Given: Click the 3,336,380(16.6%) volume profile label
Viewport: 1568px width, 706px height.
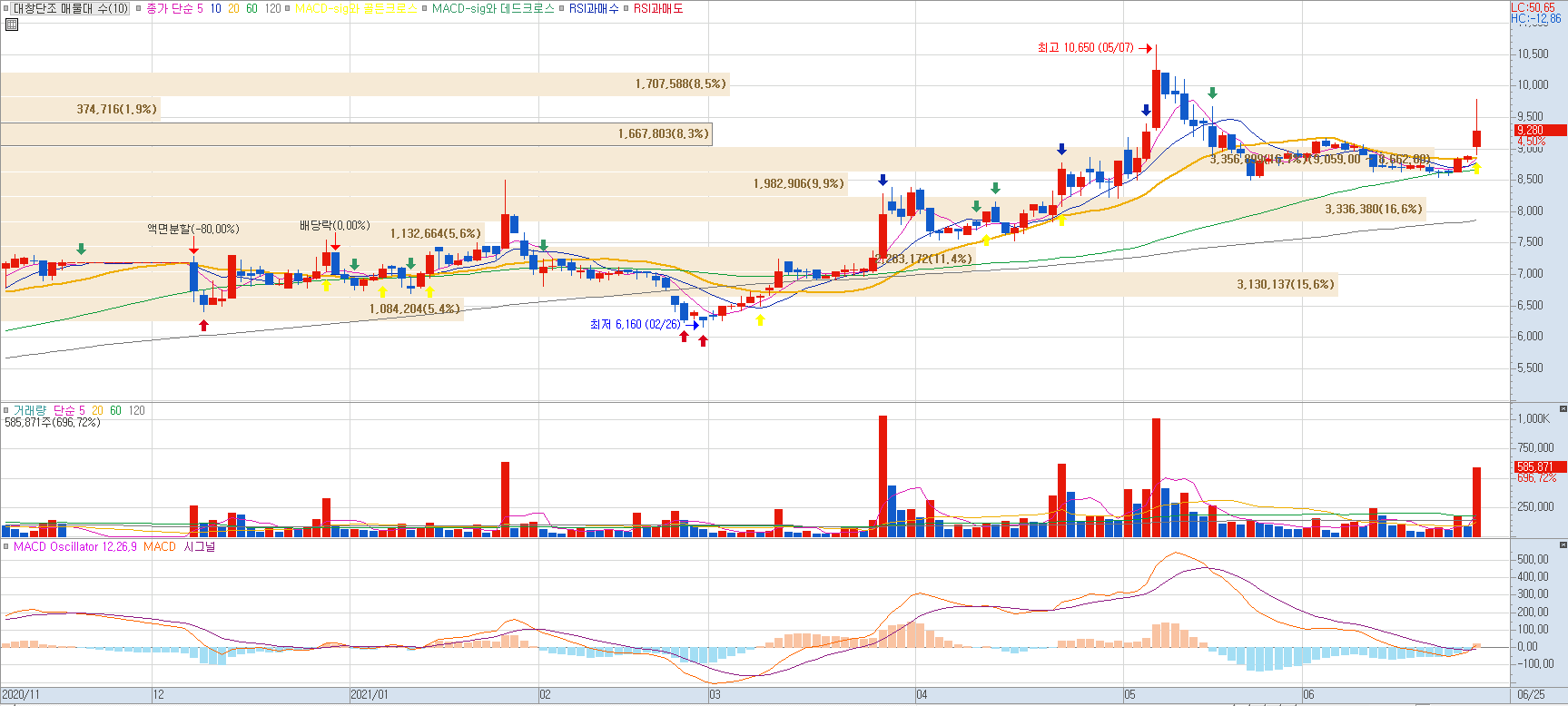Looking at the screenshot, I should pos(1373,209).
